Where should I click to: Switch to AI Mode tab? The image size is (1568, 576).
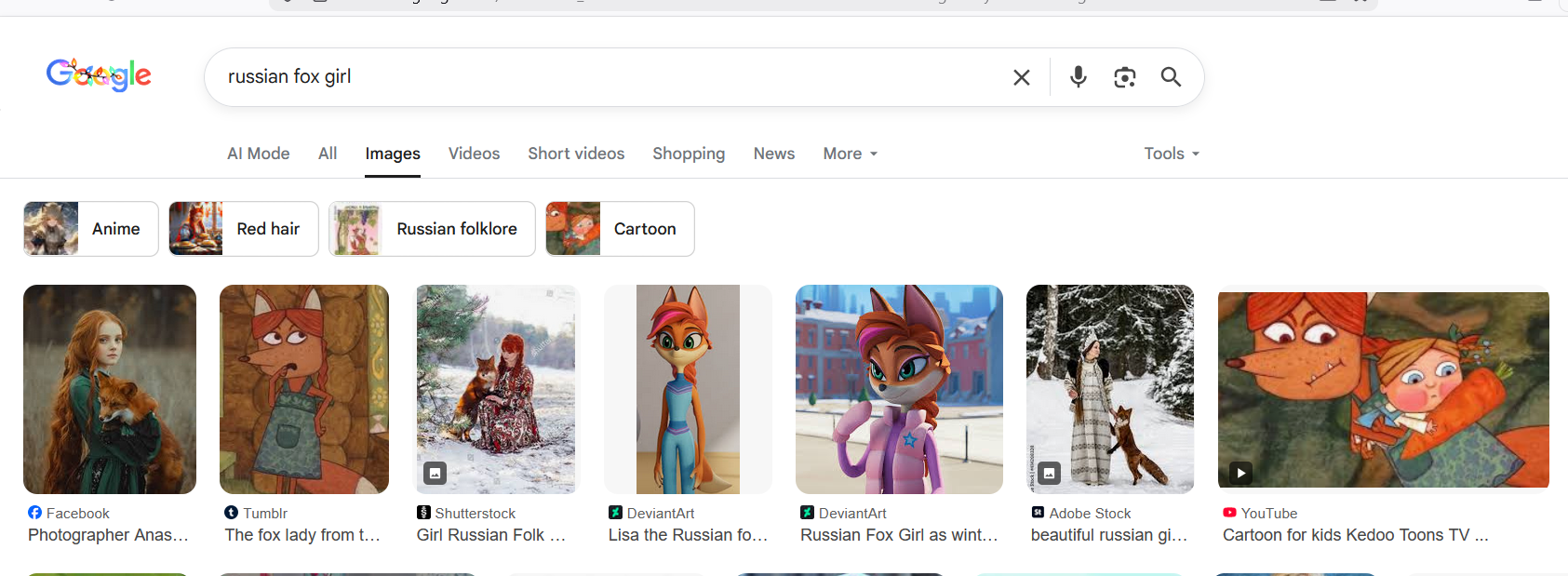click(259, 154)
